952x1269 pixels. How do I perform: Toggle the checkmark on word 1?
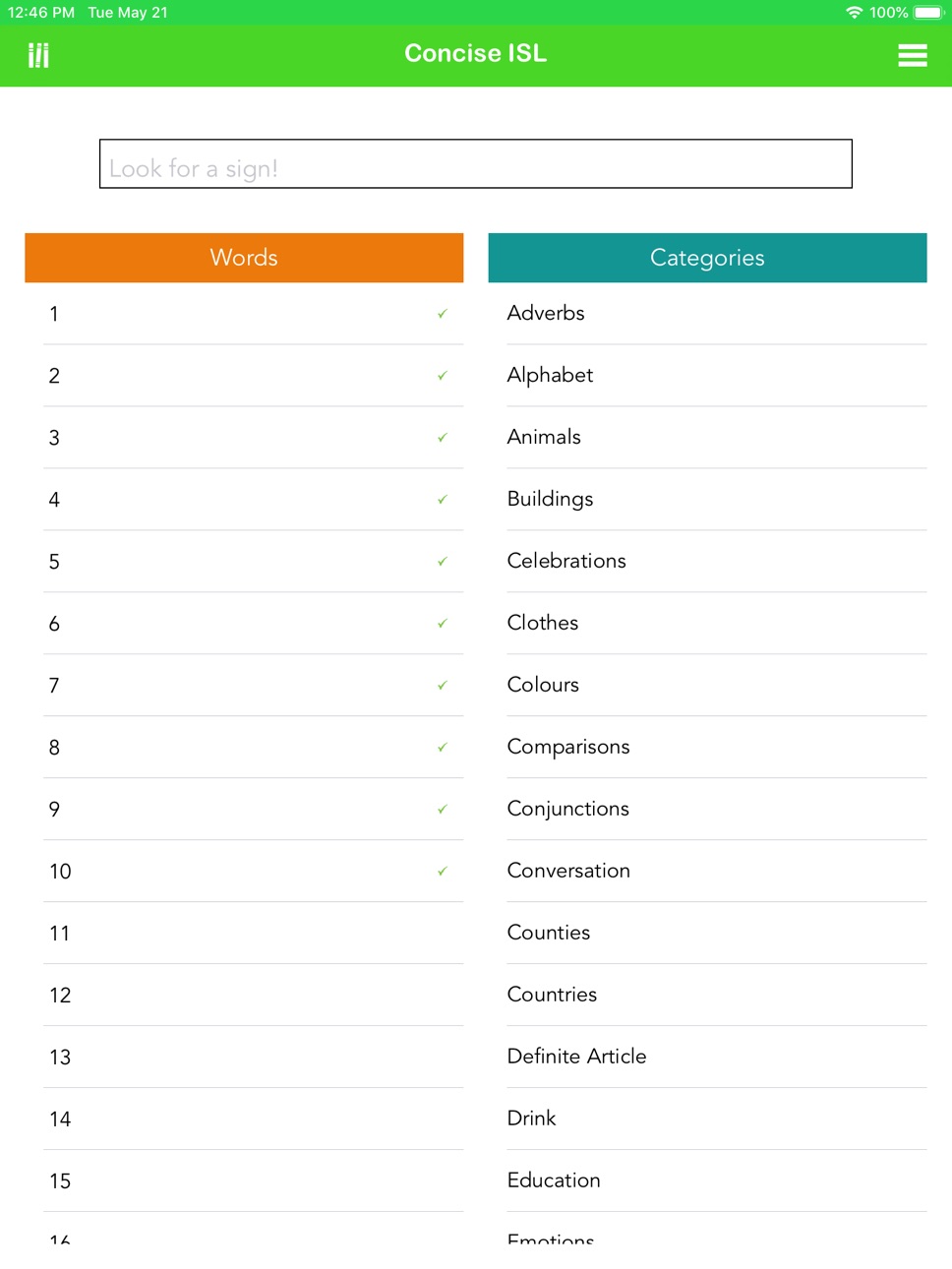[443, 314]
